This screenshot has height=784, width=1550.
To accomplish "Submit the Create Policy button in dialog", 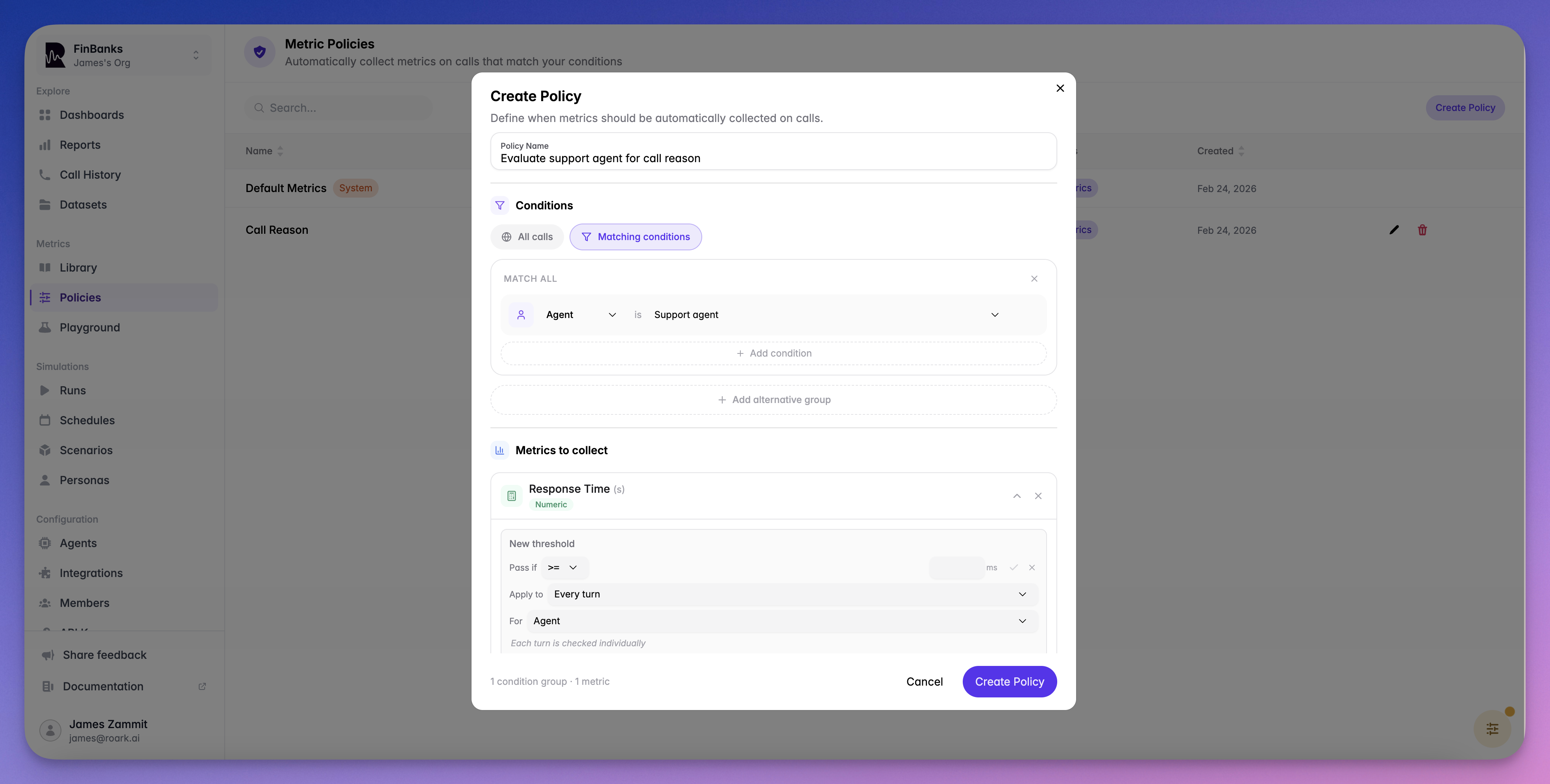I will (1009, 681).
